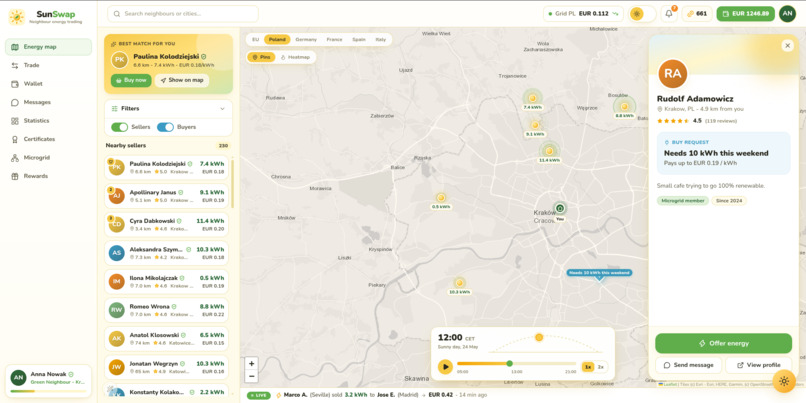Select seller Cyra Dabkowski in list
This screenshot has height=403, width=806.
(x=167, y=225)
